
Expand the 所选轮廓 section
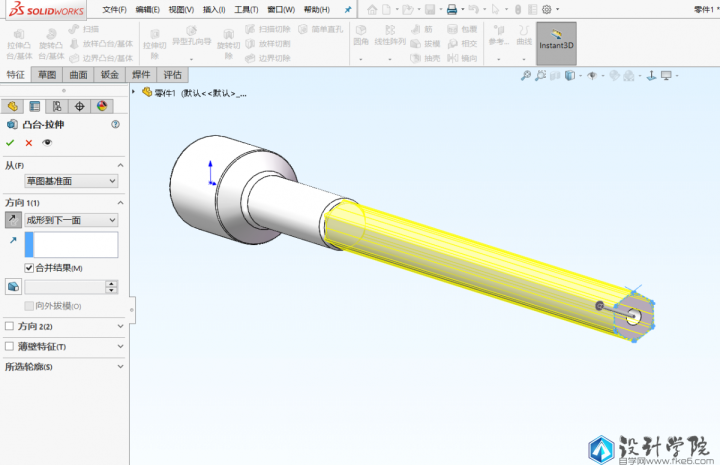coord(64,367)
